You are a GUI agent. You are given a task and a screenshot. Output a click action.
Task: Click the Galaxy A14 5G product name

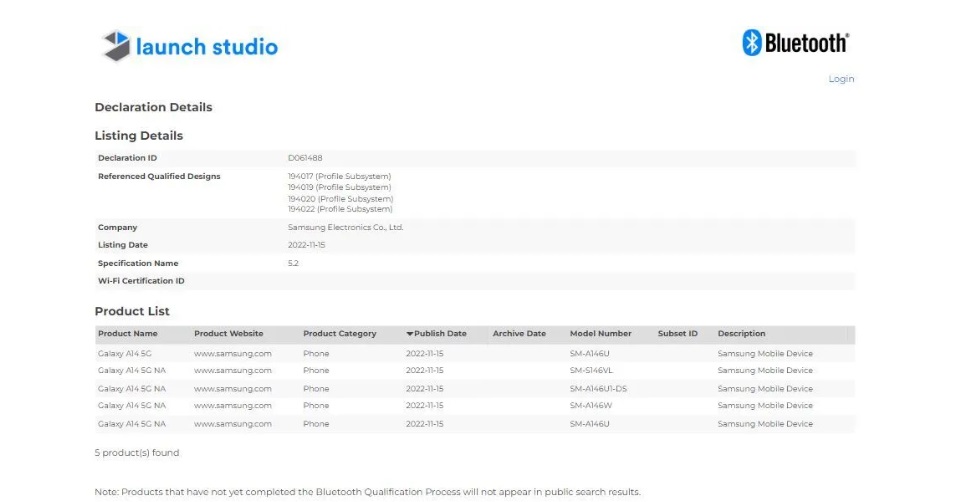pyautogui.click(x=125, y=354)
